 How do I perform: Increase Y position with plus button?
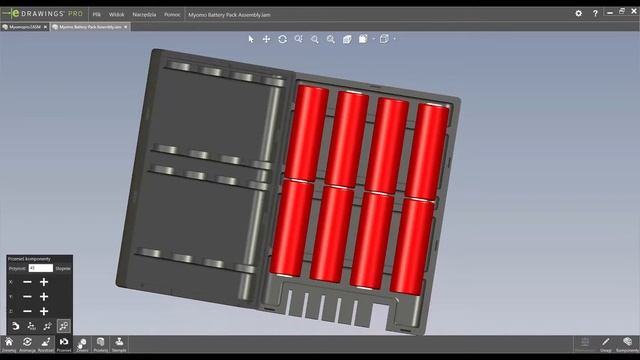point(44,297)
